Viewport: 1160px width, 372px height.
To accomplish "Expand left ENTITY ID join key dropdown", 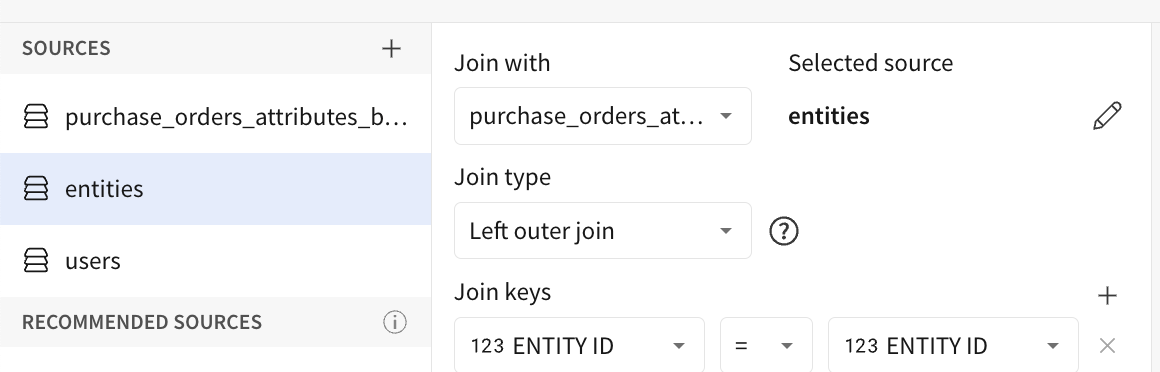I will click(x=579, y=345).
